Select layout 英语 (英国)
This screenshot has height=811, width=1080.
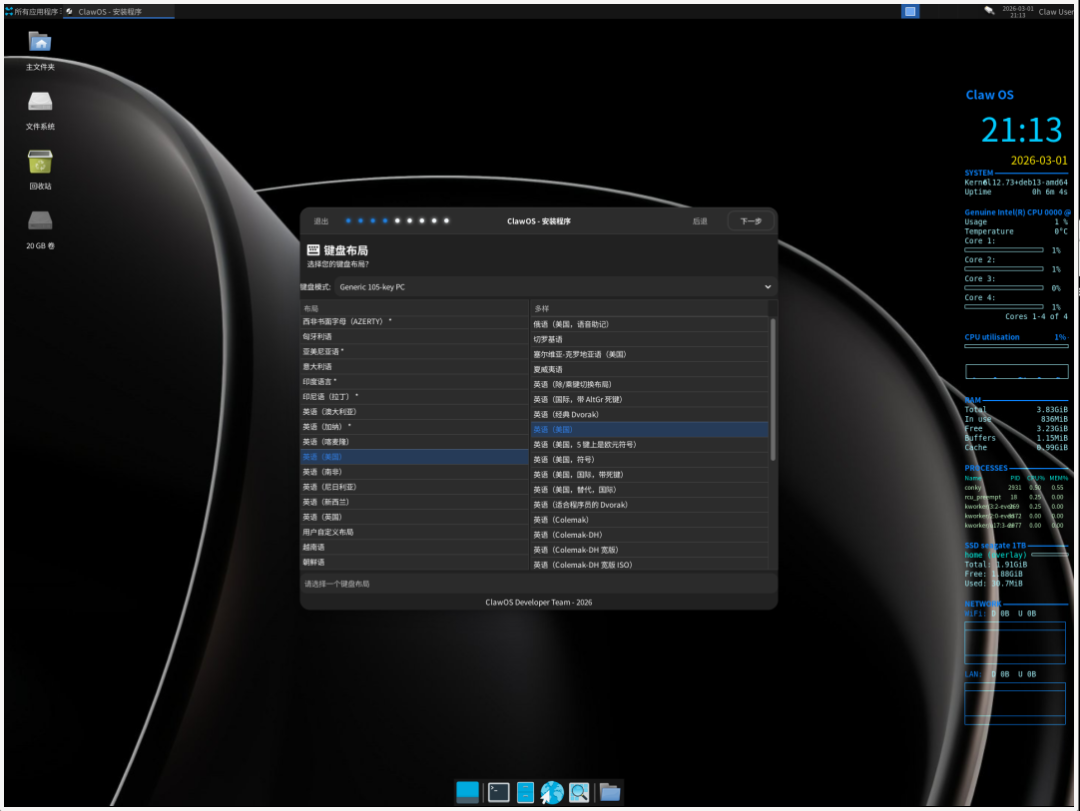414,517
